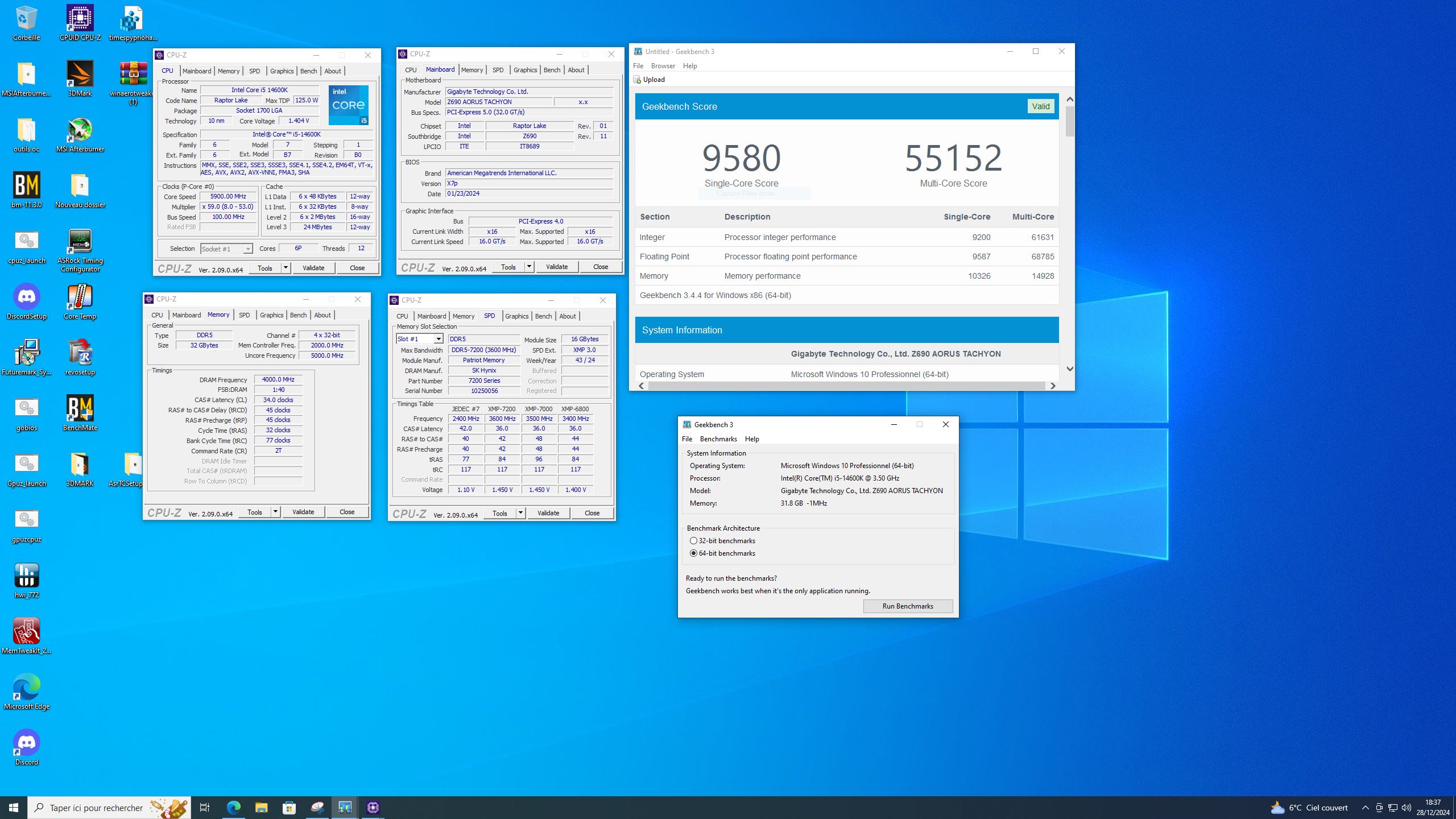1456x819 pixels.
Task: Click Close in the Mainboard CPU-Z window
Action: 601,267
